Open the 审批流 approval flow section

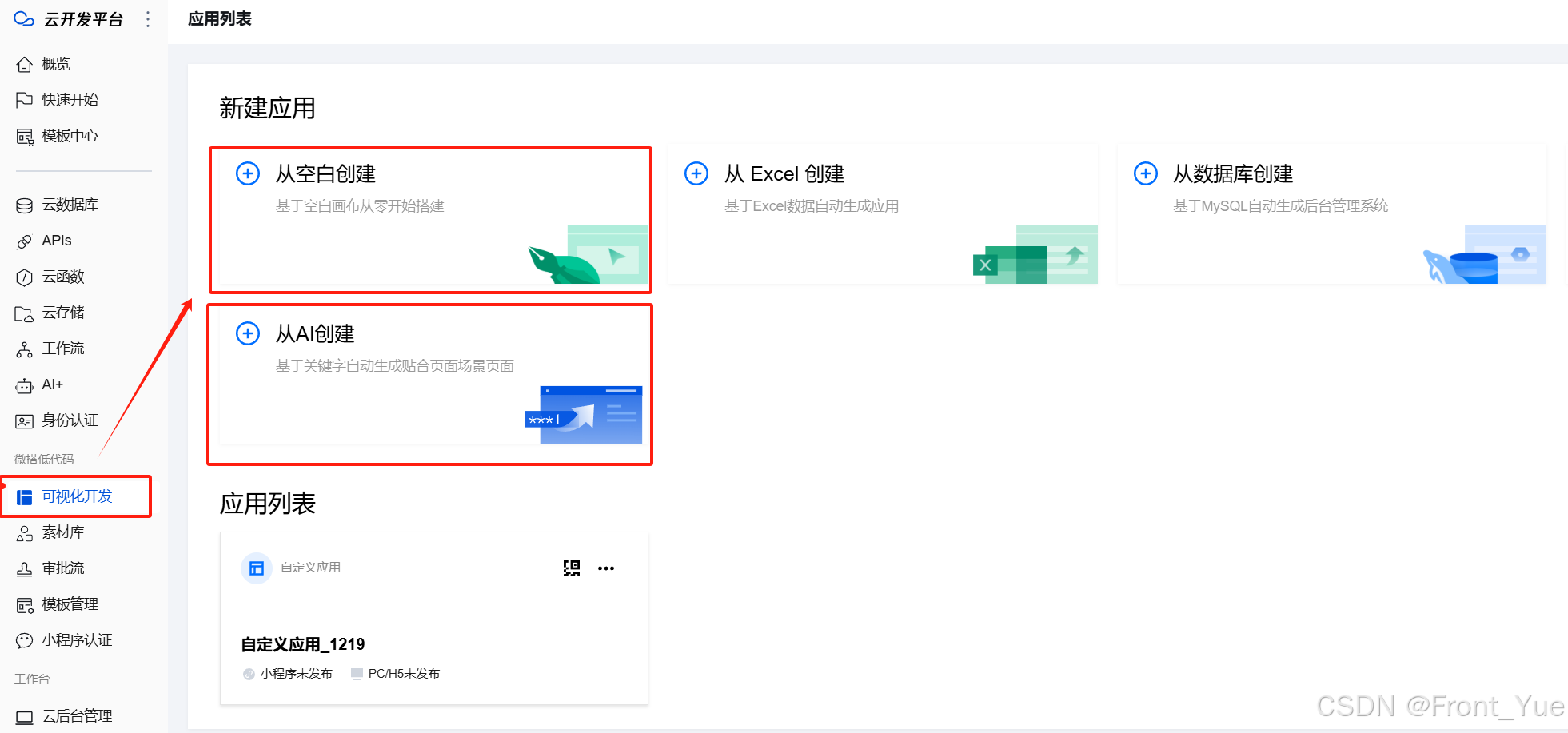pos(63,568)
